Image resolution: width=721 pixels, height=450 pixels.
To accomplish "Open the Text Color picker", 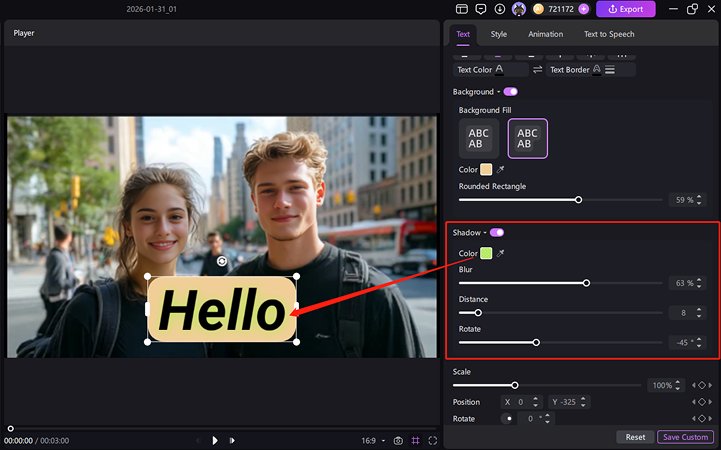I will pos(499,69).
